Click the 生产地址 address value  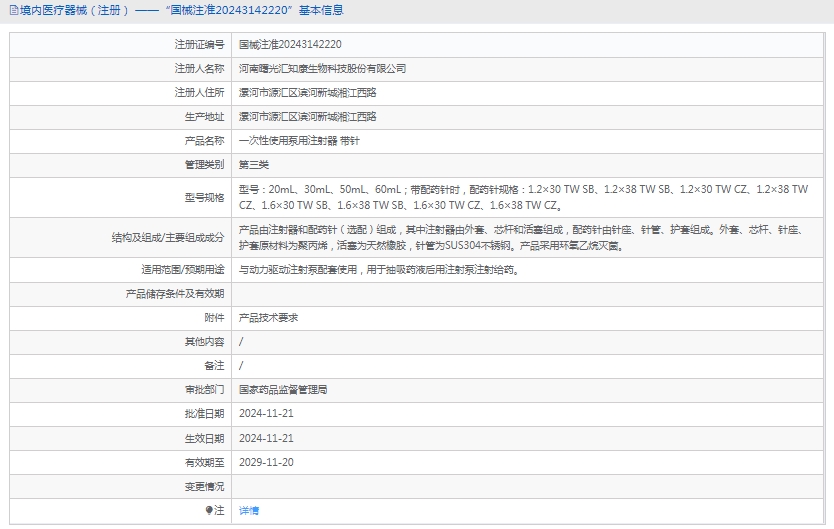coord(307,117)
